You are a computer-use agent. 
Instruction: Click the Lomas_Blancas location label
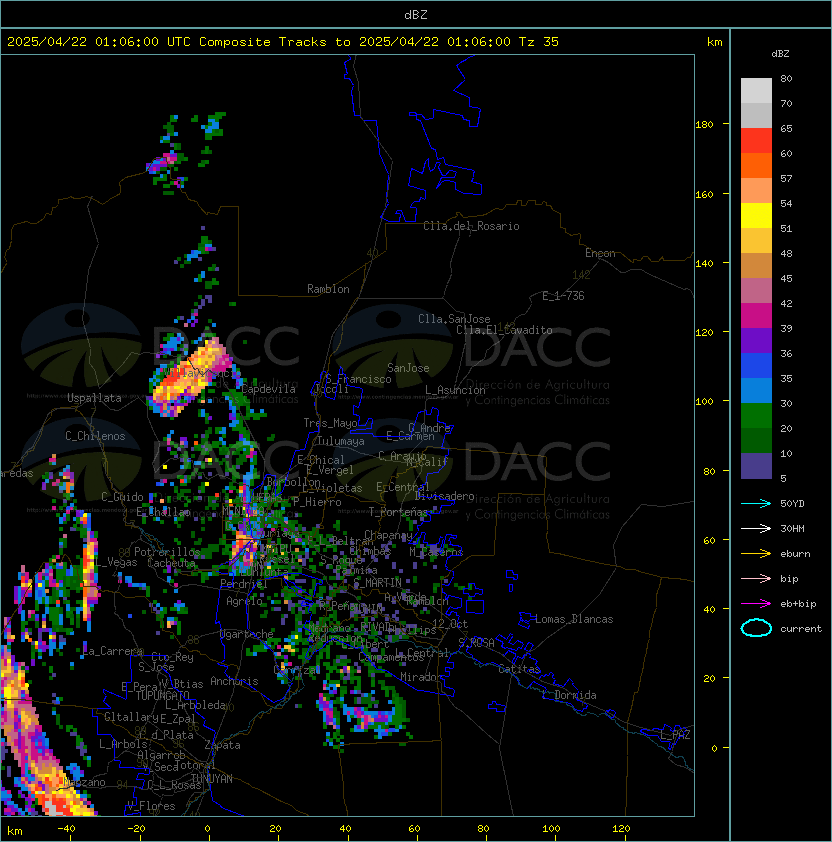pyautogui.click(x=574, y=619)
